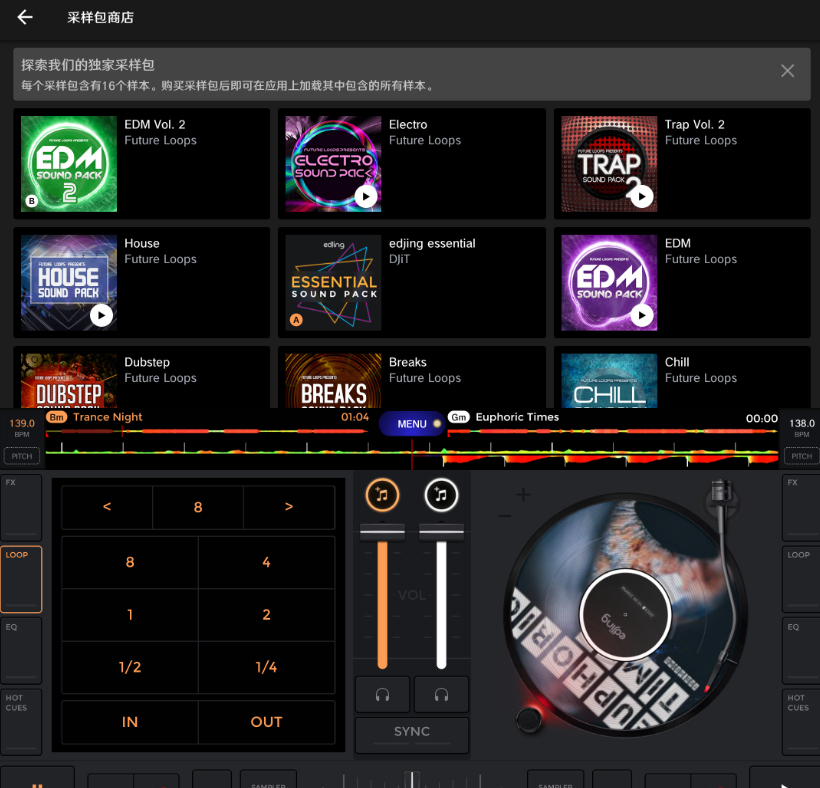The height and width of the screenshot is (788, 820).
Task: Set loop IN point
Action: (x=130, y=722)
